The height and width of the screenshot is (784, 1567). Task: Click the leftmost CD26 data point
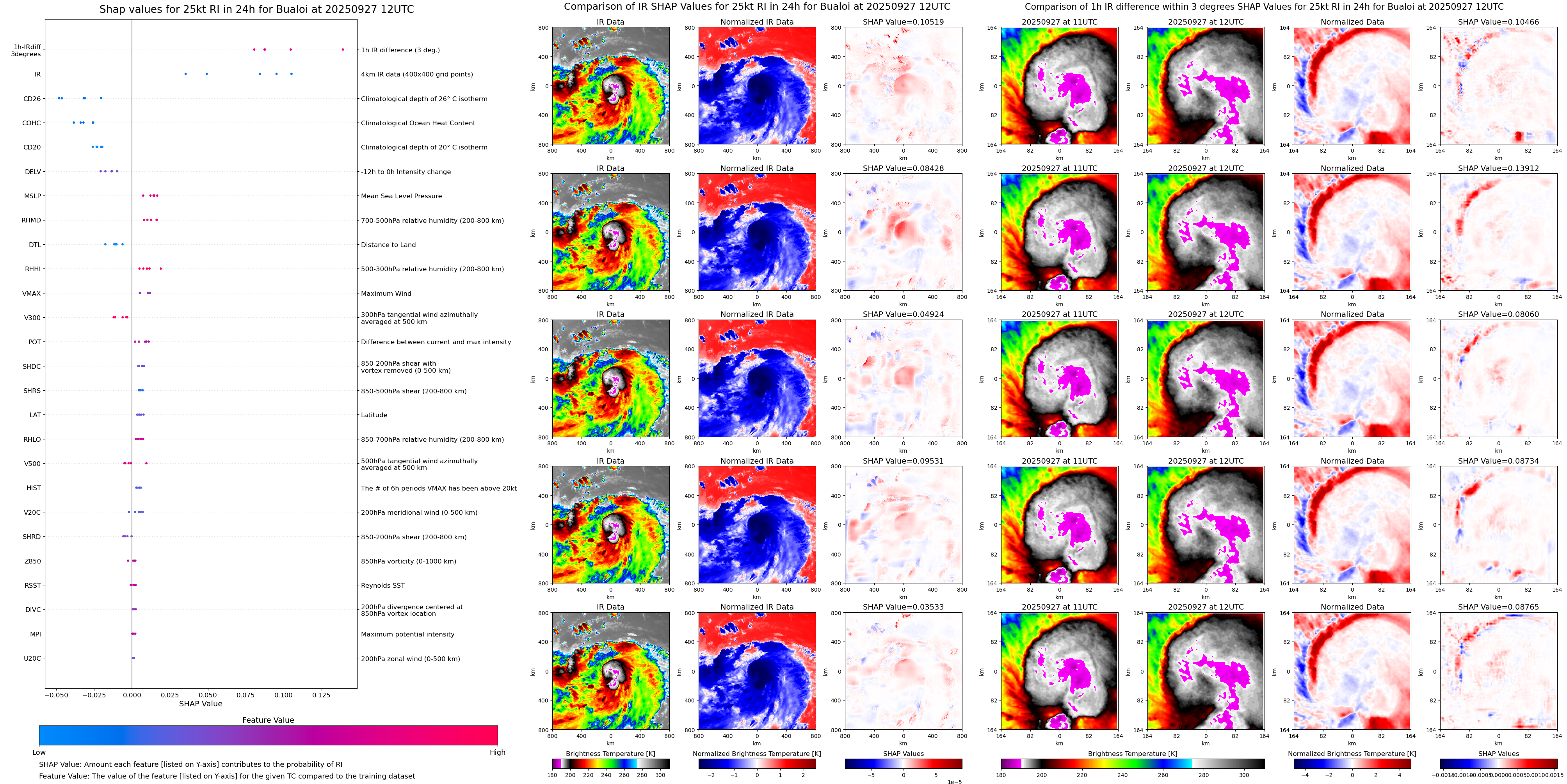coord(59,98)
